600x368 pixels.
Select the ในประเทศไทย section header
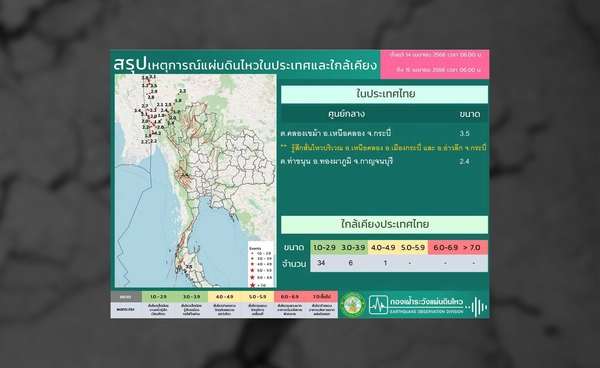coord(385,94)
